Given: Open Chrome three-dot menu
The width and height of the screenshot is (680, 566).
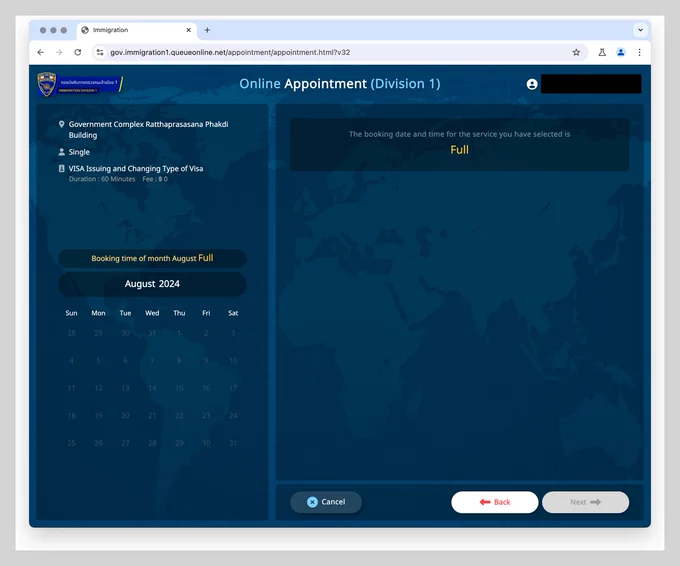Looking at the screenshot, I should point(639,52).
